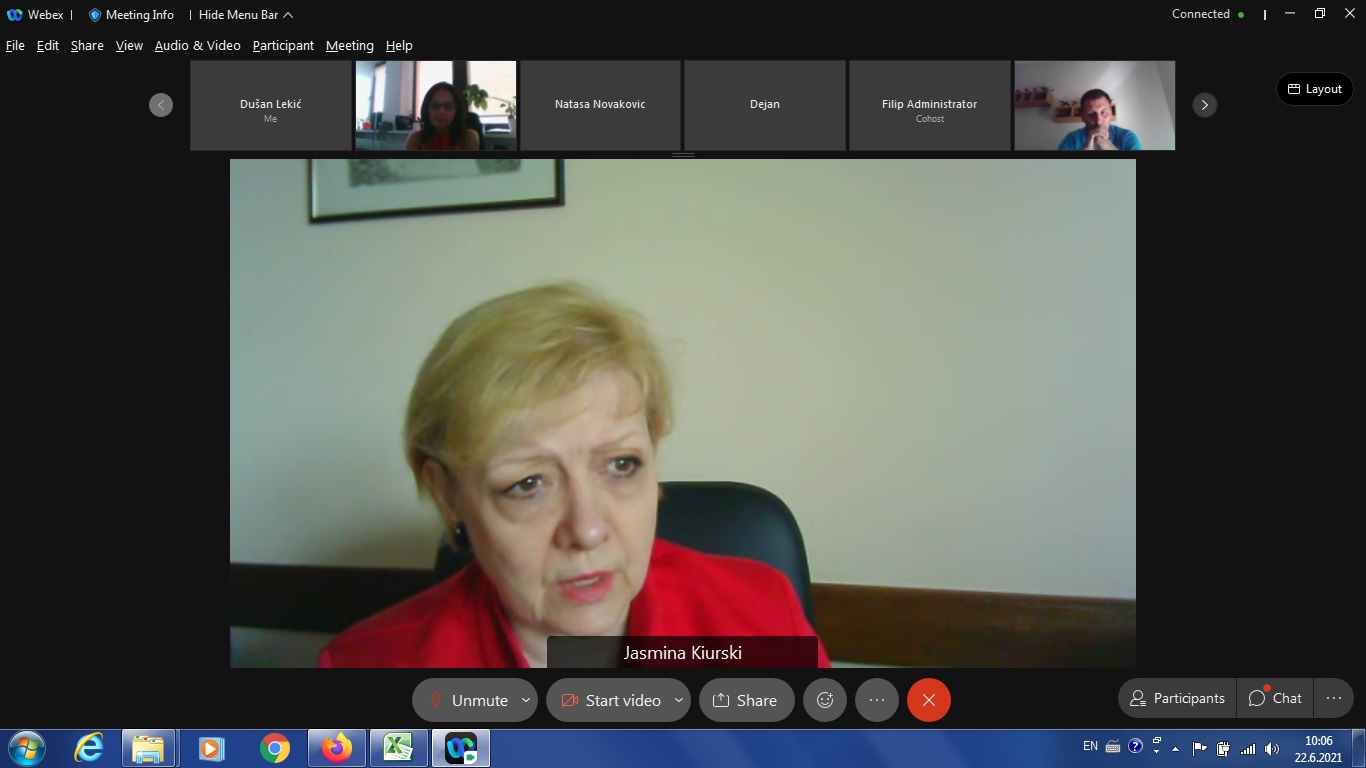Screen dimensions: 1366x768
Task: Select woman with dark hair video thumbnail
Action: (436, 105)
